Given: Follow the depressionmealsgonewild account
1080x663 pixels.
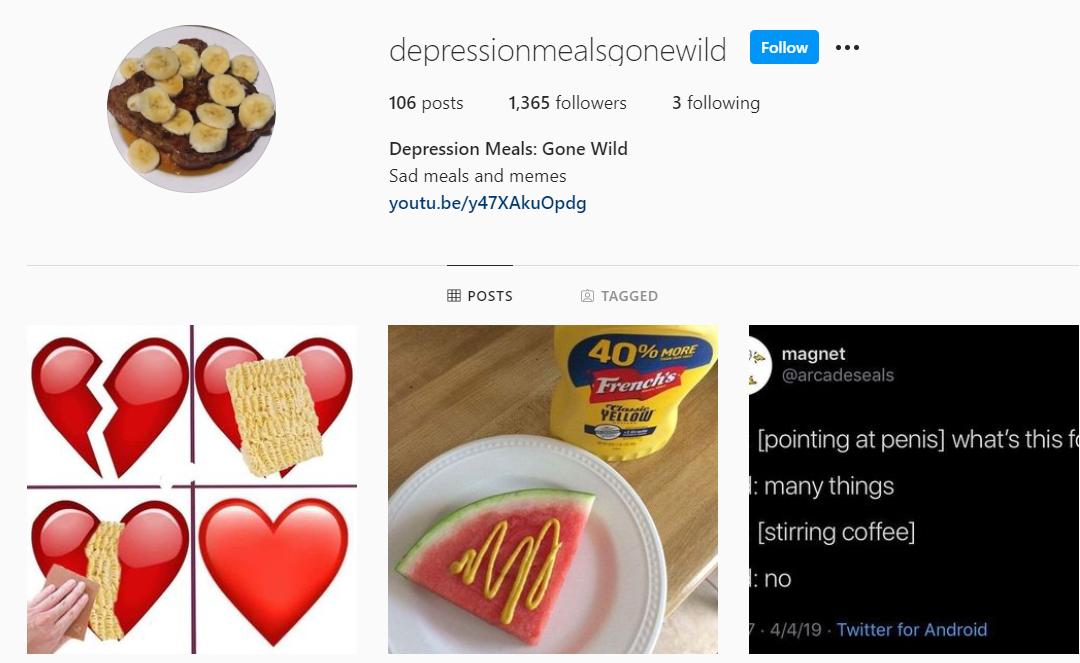Looking at the screenshot, I should pos(784,48).
